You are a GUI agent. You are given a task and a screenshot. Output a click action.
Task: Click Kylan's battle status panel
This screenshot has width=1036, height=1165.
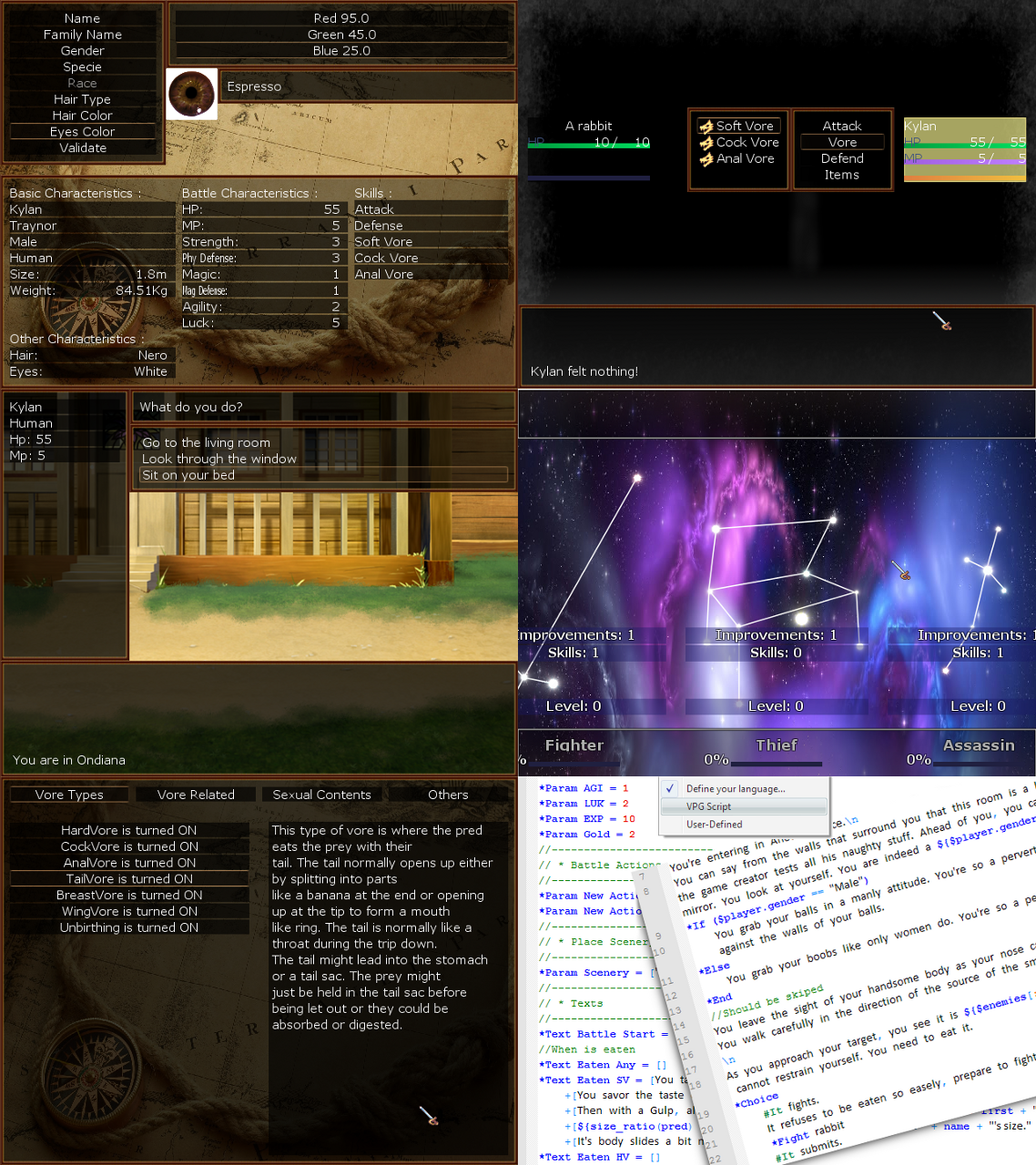tap(965, 149)
